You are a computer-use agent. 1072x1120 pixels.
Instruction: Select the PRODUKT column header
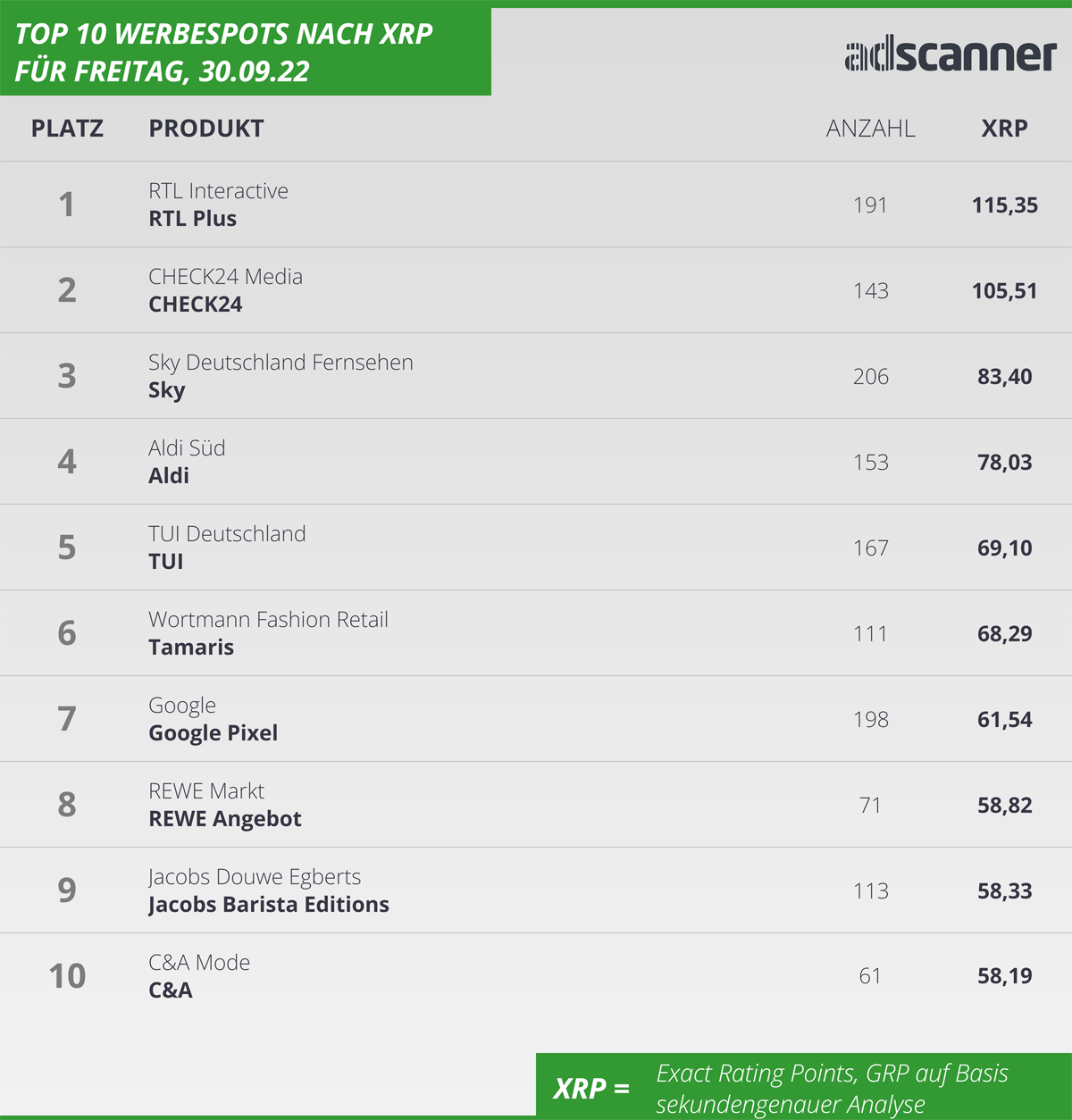point(206,129)
